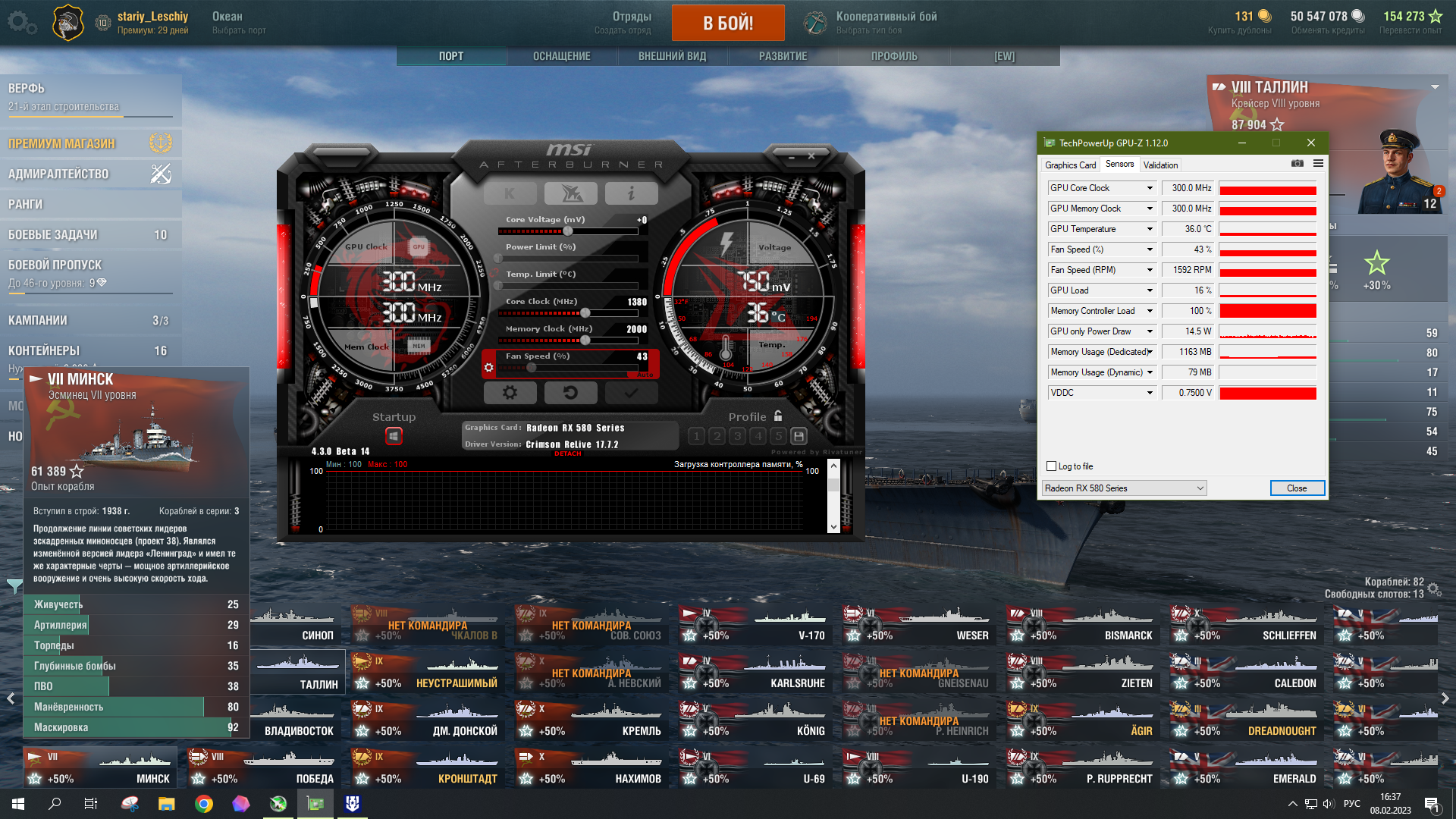Enable the Log to file checkbox
The image size is (1456, 819).
pyautogui.click(x=1051, y=466)
